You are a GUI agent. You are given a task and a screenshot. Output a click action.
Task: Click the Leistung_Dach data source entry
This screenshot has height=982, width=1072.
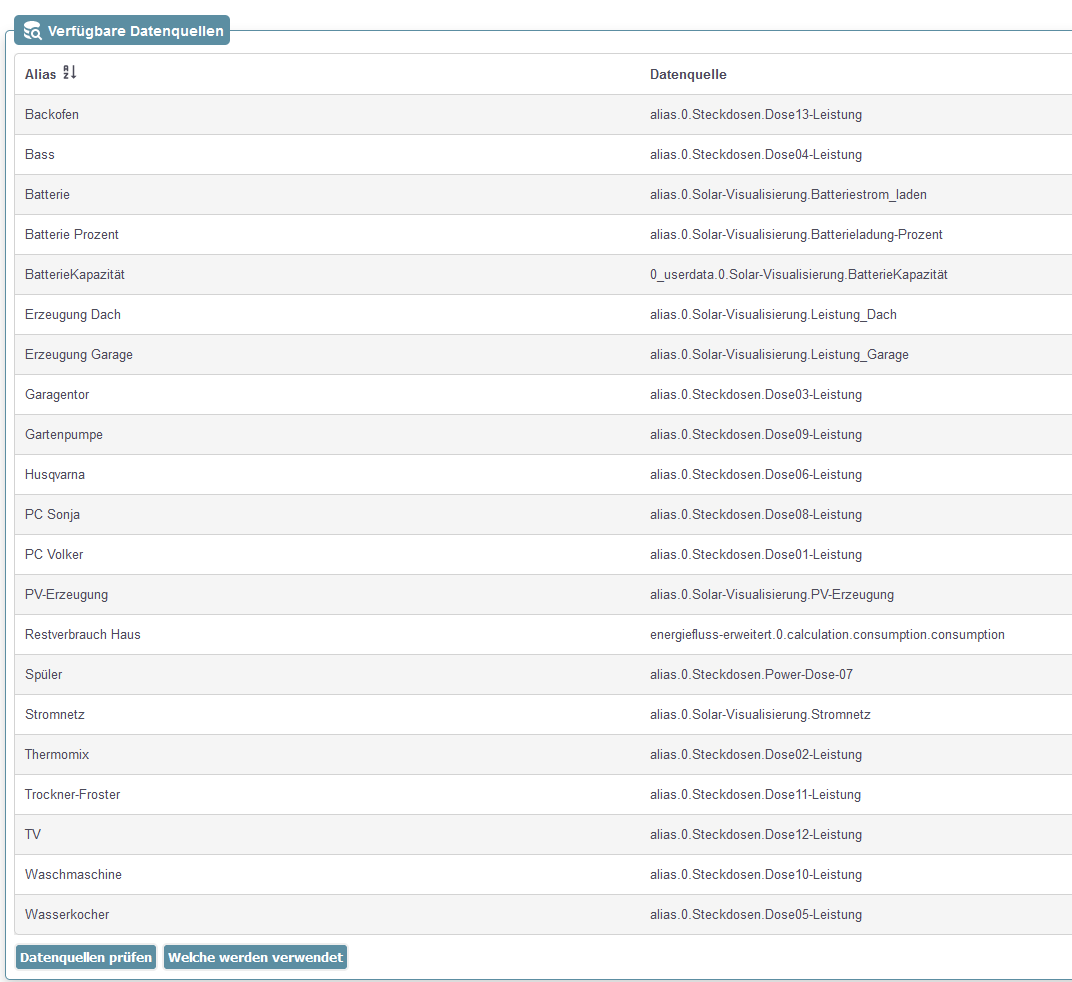(x=773, y=315)
